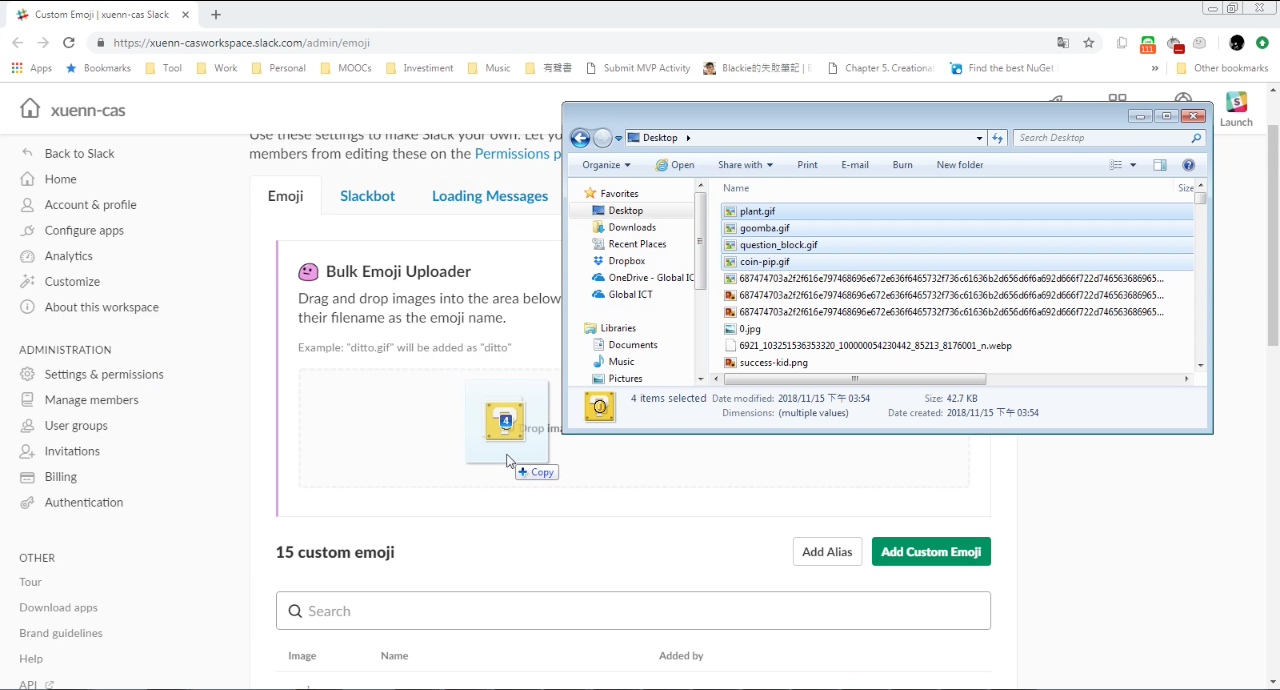Expand the Share with dropdown in Explorer

point(745,165)
